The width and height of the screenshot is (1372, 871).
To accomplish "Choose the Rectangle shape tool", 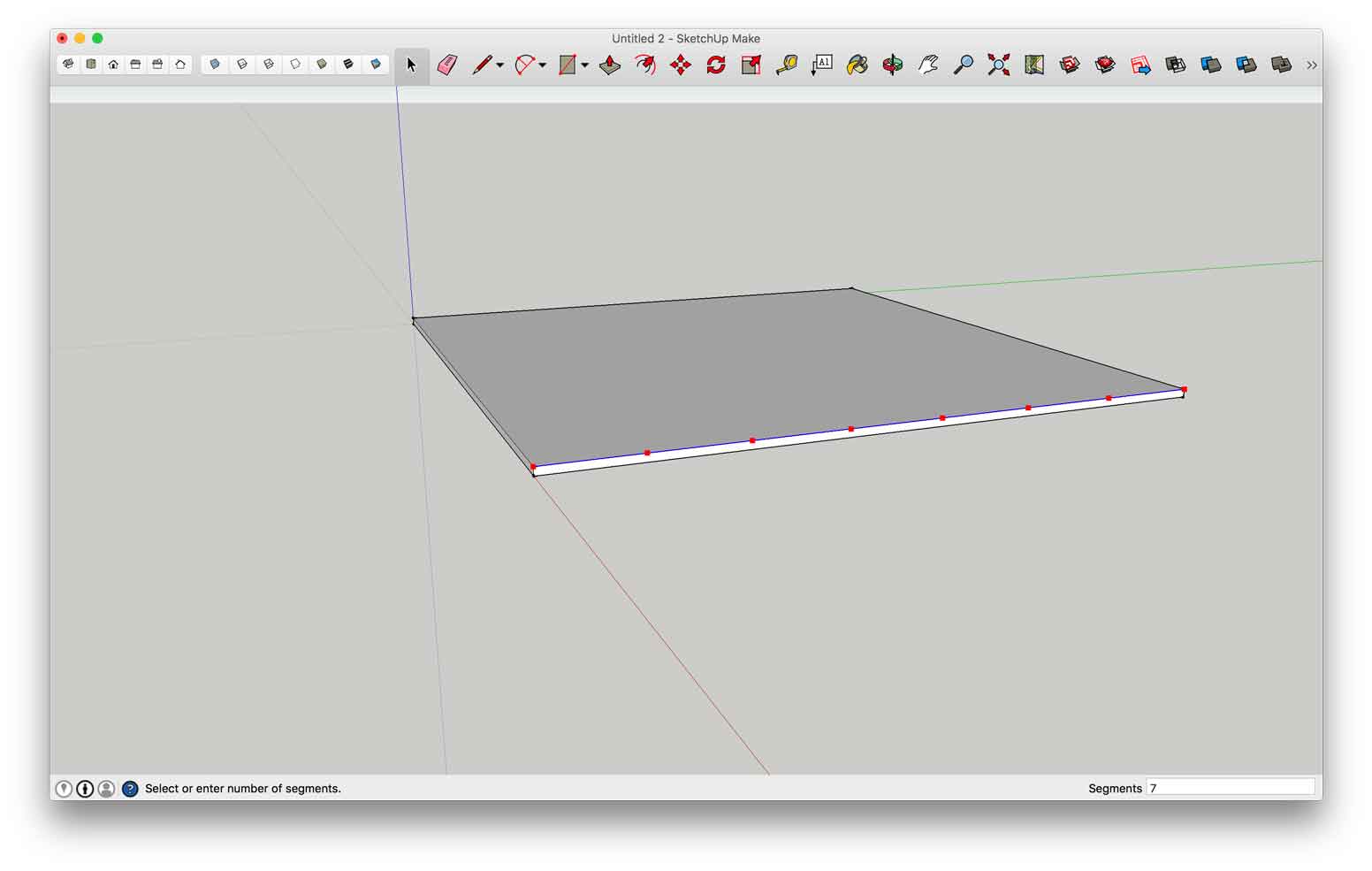I will pyautogui.click(x=568, y=65).
